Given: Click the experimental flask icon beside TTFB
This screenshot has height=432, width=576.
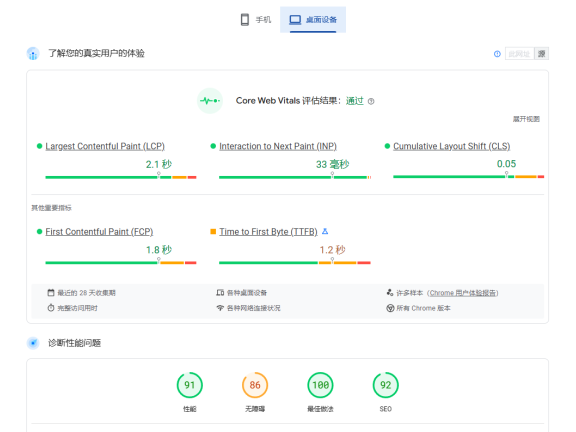Looking at the screenshot, I should pos(325,231).
